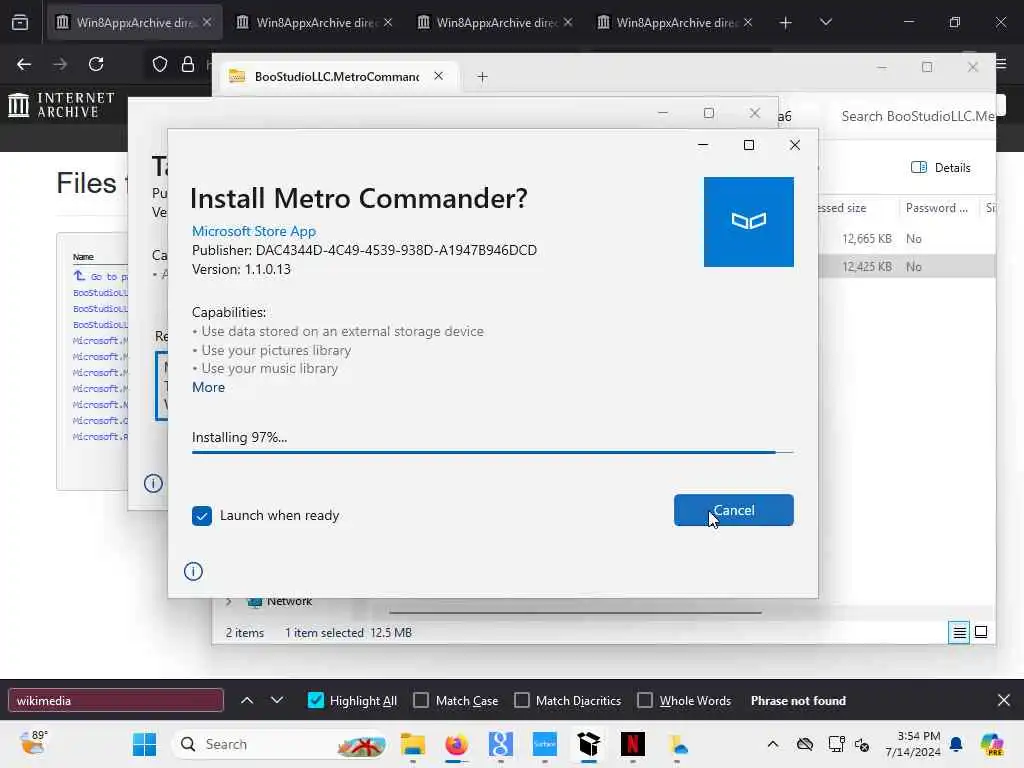Switch Explorer to large thumbnails view
The height and width of the screenshot is (768, 1024).
tap(981, 632)
